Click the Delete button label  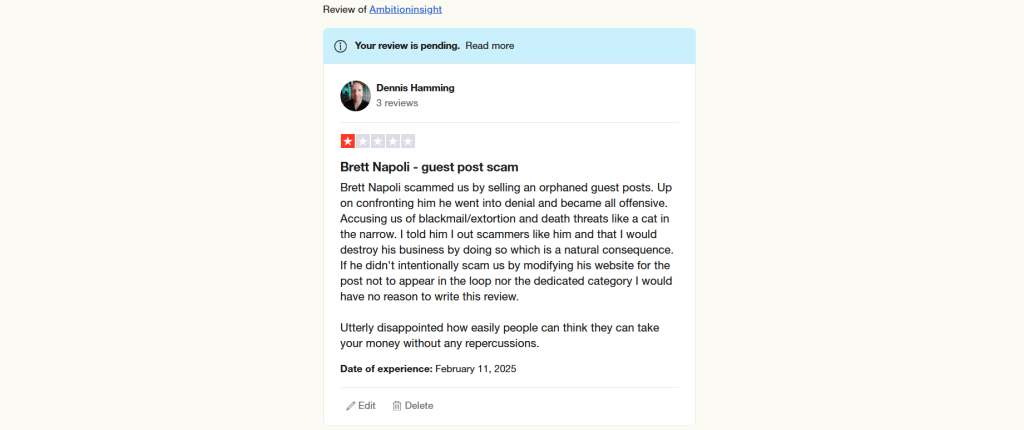pyautogui.click(x=419, y=406)
